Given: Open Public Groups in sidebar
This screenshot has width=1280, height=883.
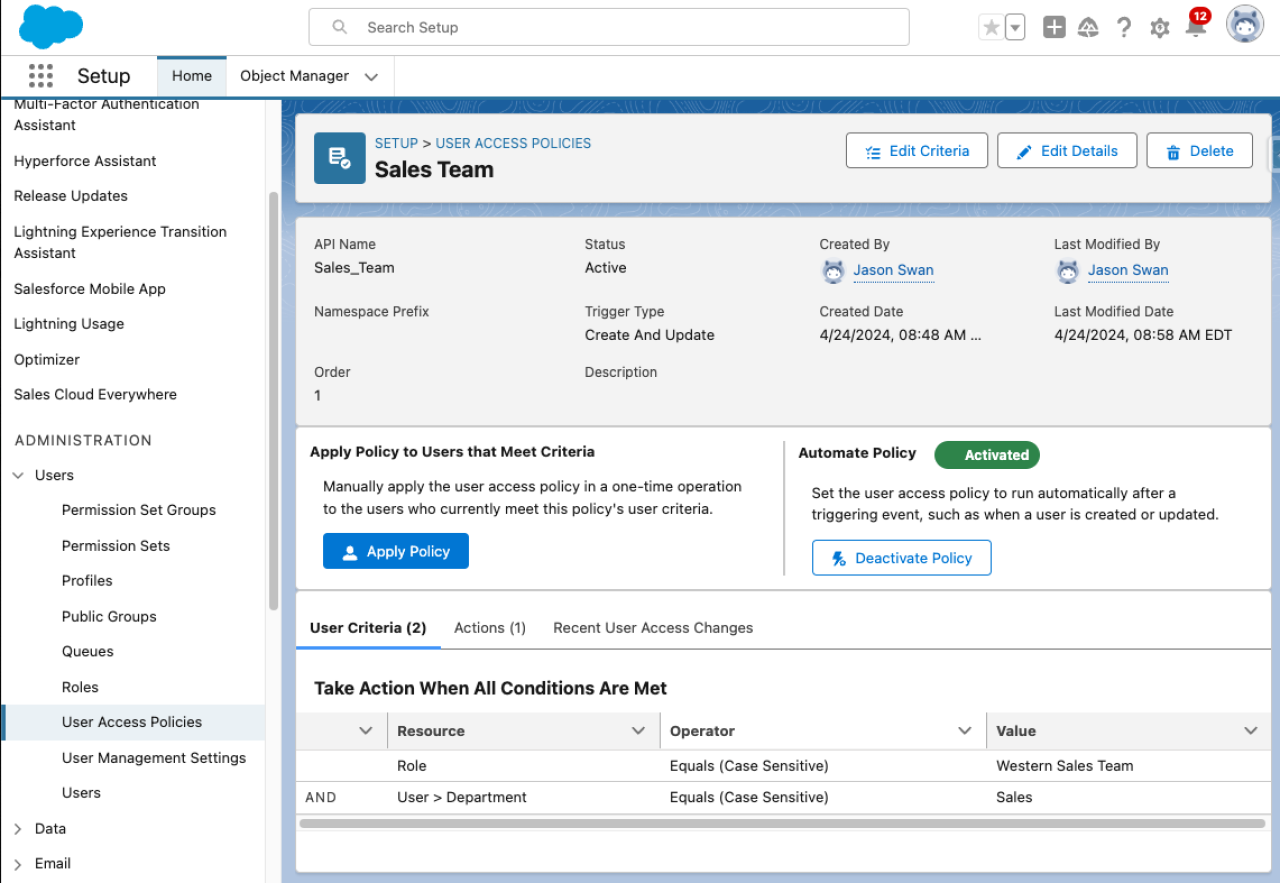Looking at the screenshot, I should pyautogui.click(x=109, y=616).
